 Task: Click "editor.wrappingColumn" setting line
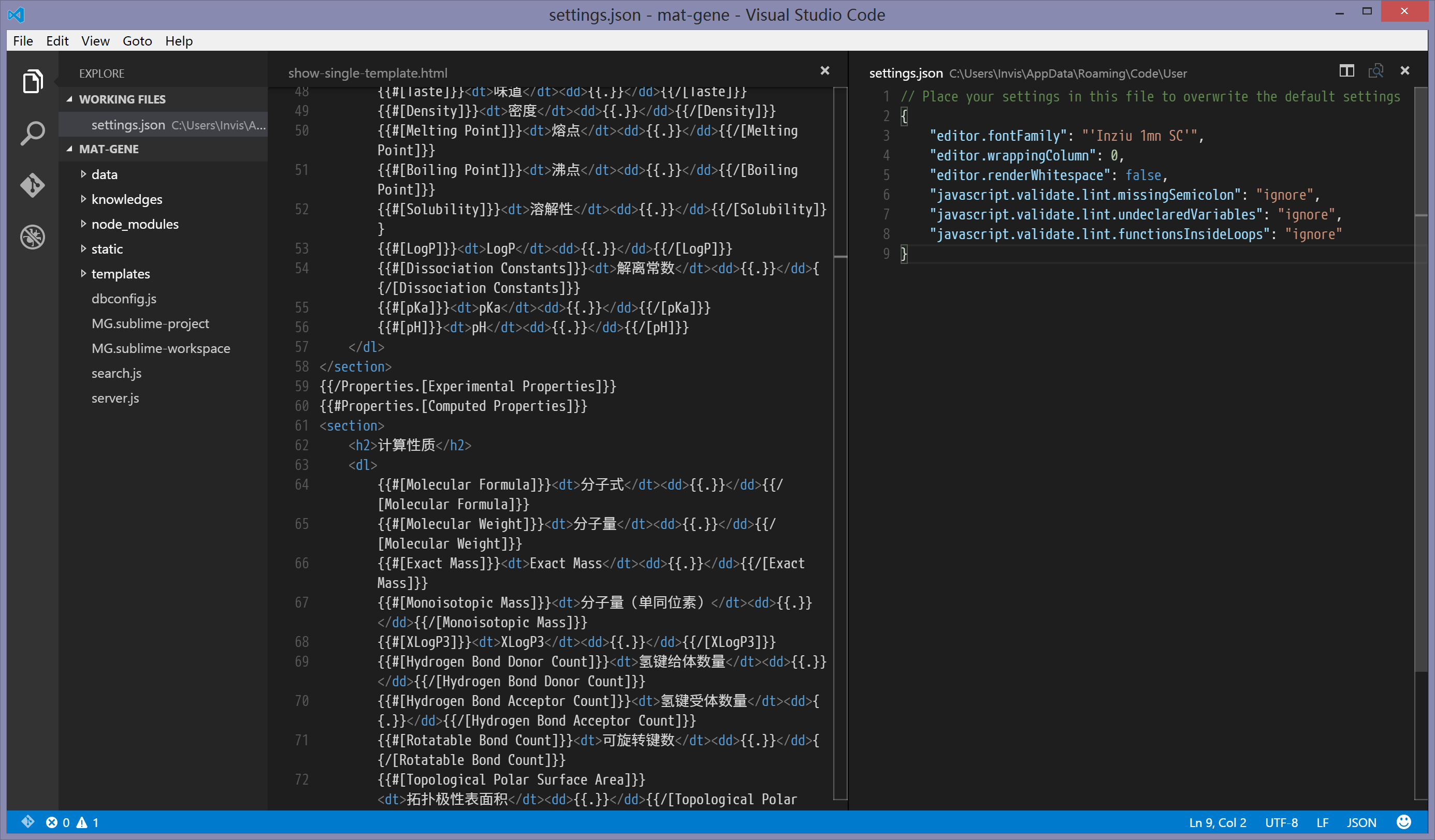[1027, 155]
